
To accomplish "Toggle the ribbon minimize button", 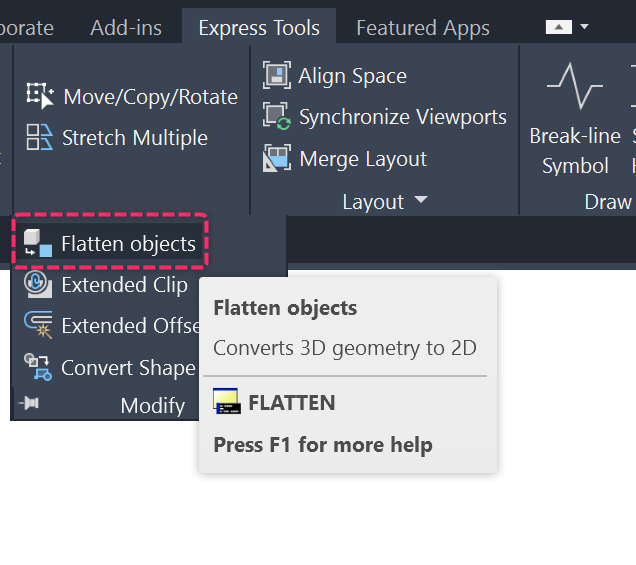I will [561, 27].
